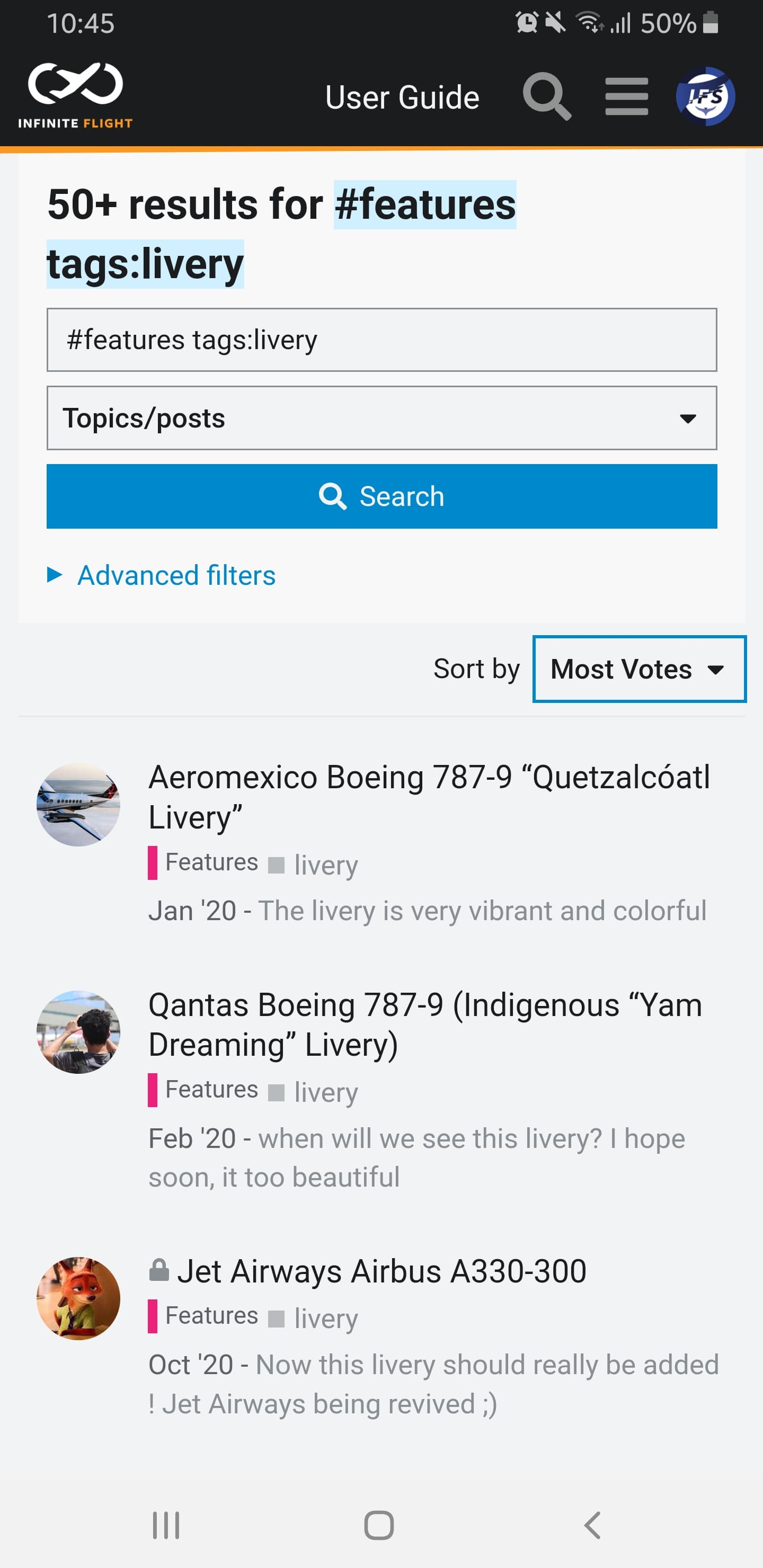Open the Most Votes sort dropdown
Screen dimensions: 763x1568
pos(639,669)
